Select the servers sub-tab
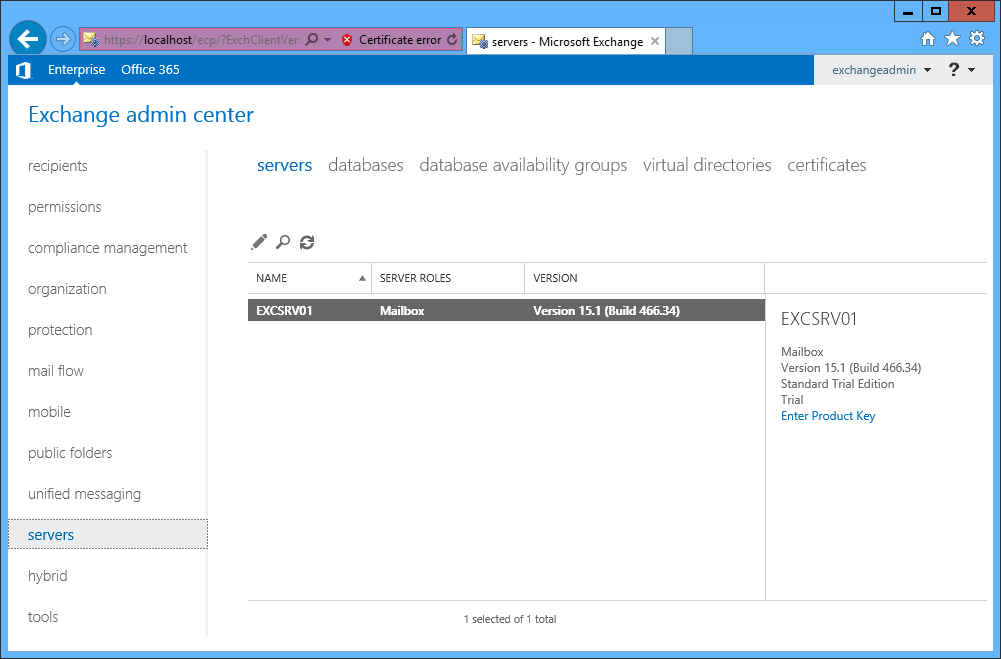The image size is (1001, 659). coord(284,165)
